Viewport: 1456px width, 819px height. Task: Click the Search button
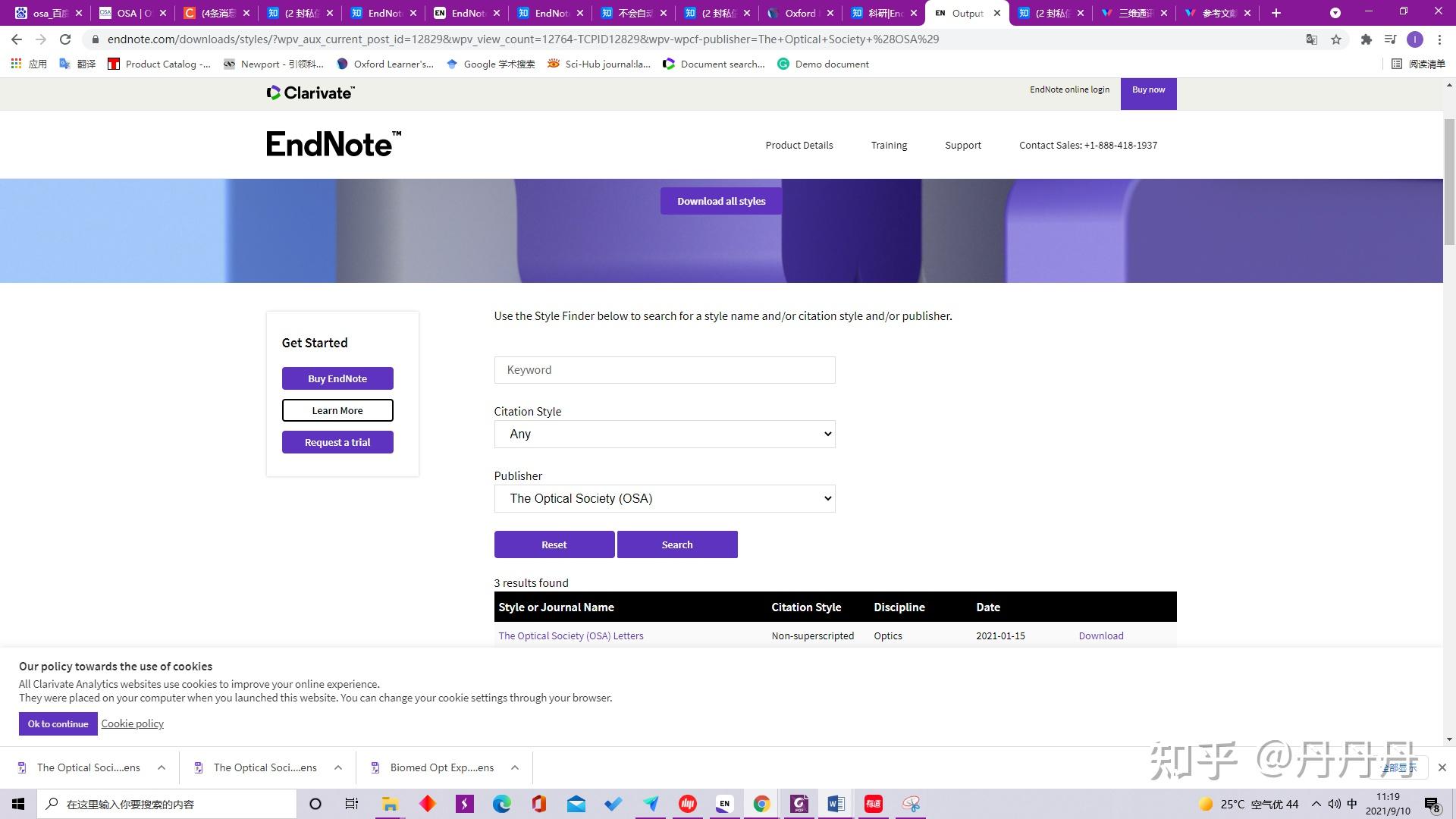677,544
